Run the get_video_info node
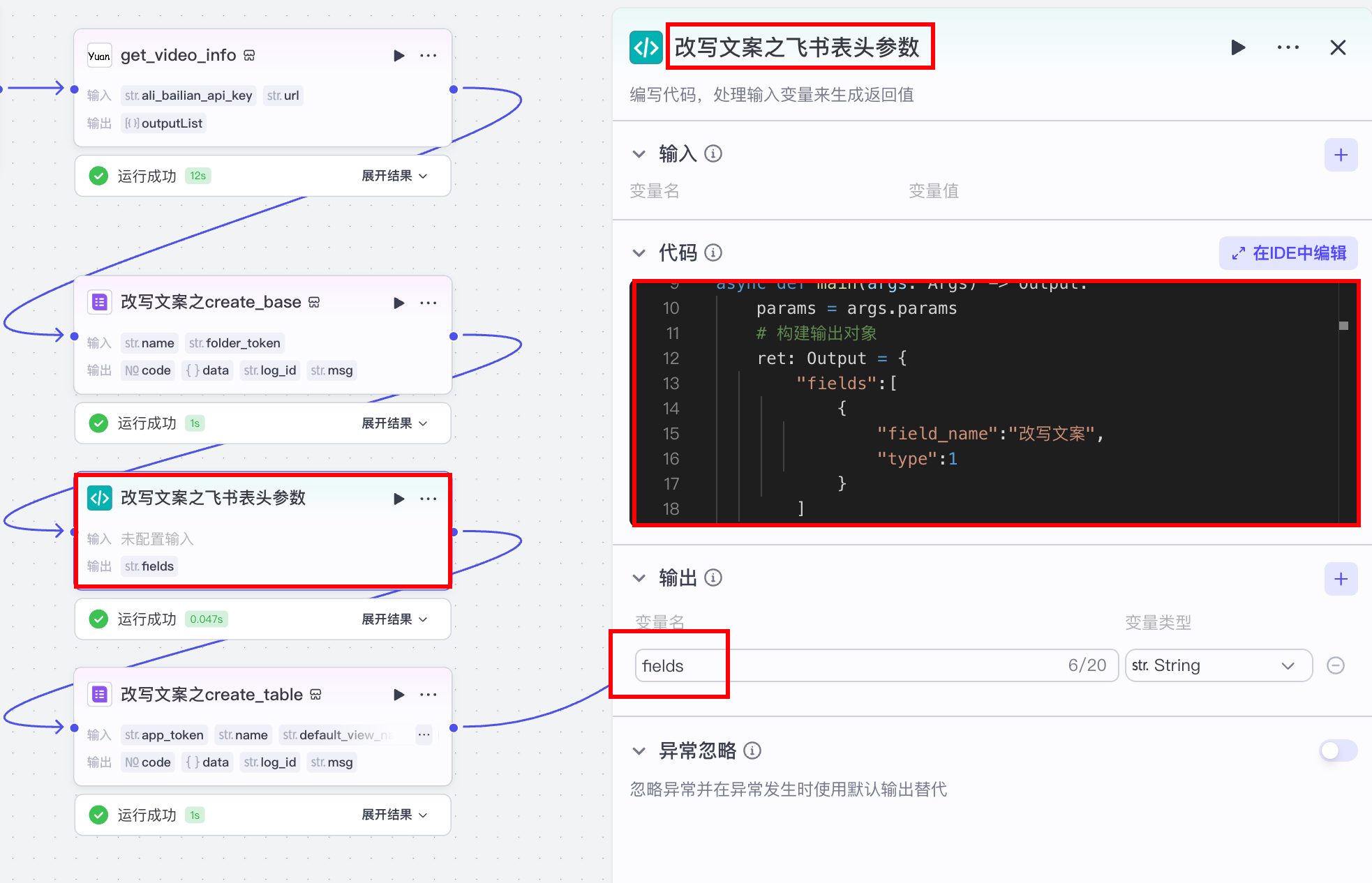Screen dimensions: 1372x883 pos(399,55)
